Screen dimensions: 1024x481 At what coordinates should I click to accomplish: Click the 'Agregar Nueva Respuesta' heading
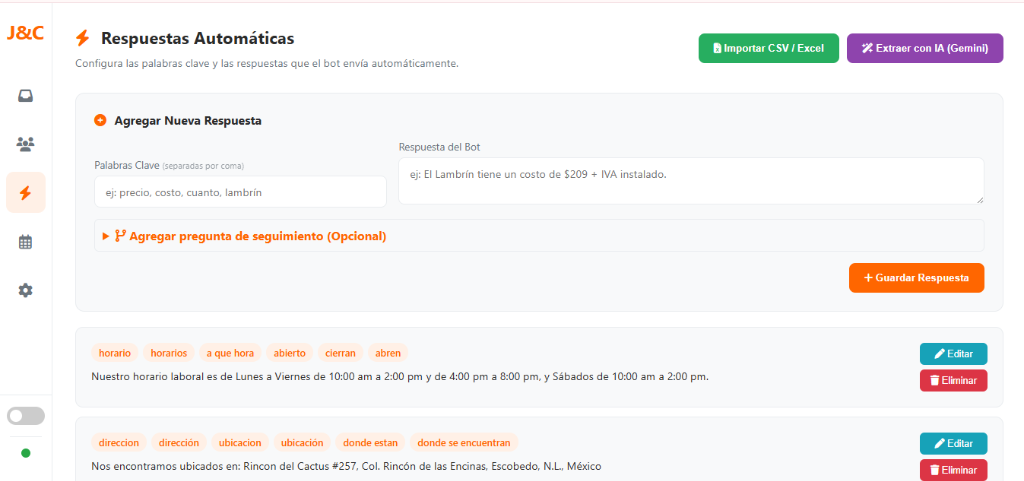(x=188, y=121)
